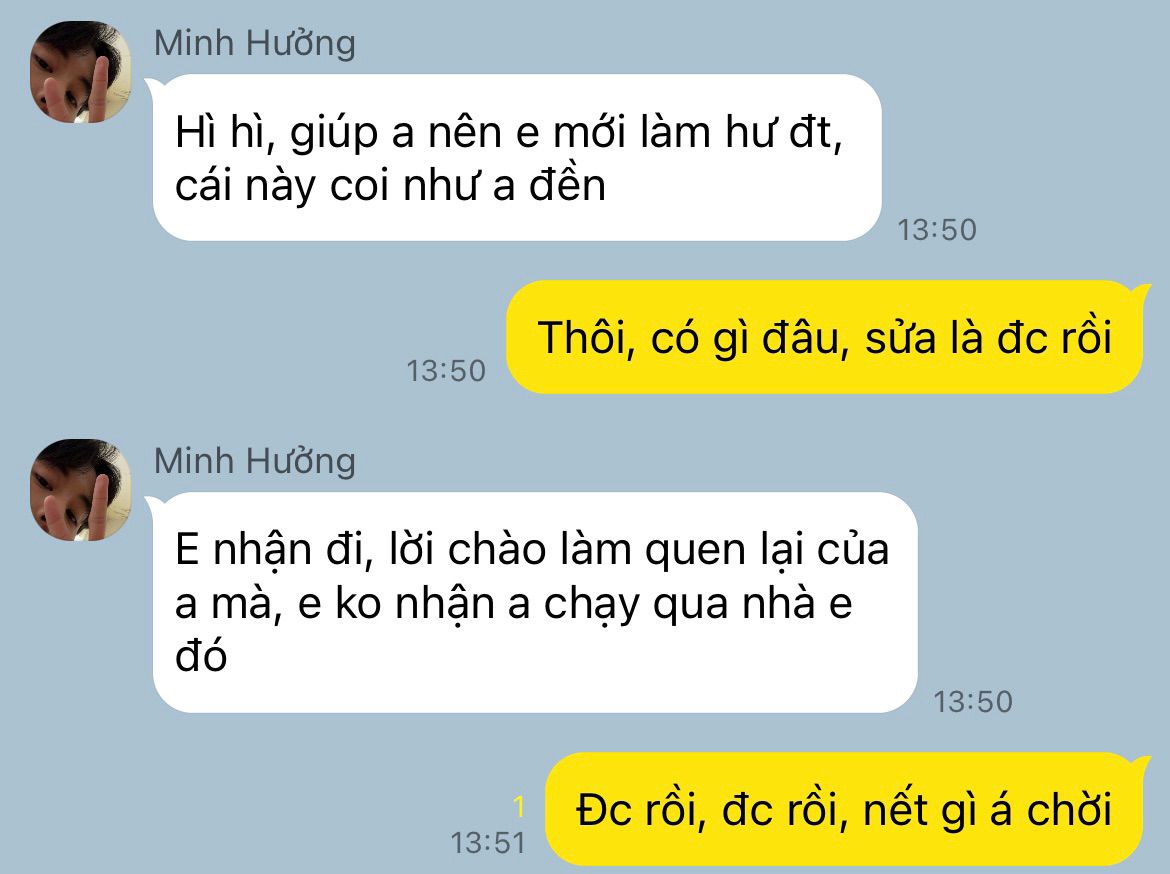The image size is (1170, 874).
Task: Click the text line "cái này coi như a đền"
Action: click(x=390, y=186)
